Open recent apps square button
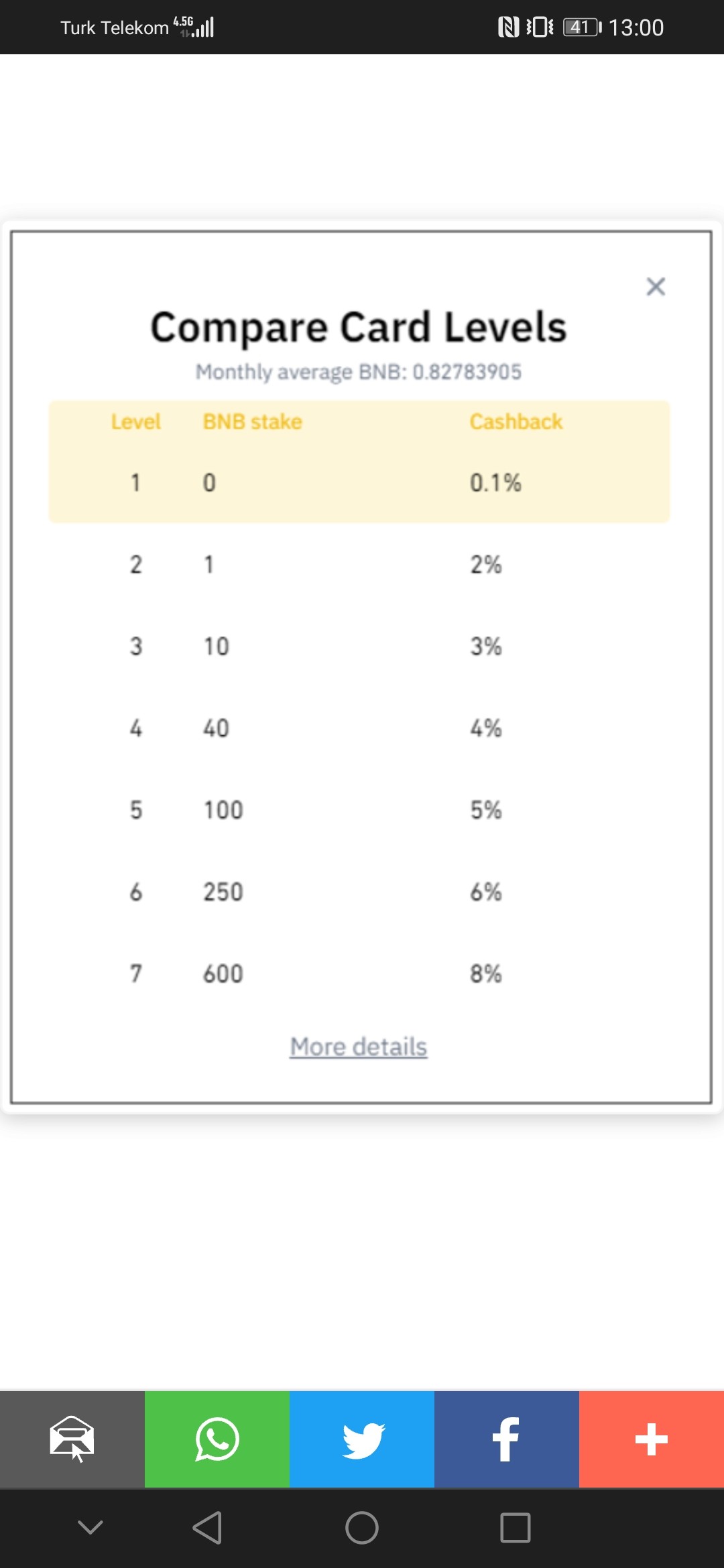This screenshot has width=724, height=1568. pos(516,1528)
